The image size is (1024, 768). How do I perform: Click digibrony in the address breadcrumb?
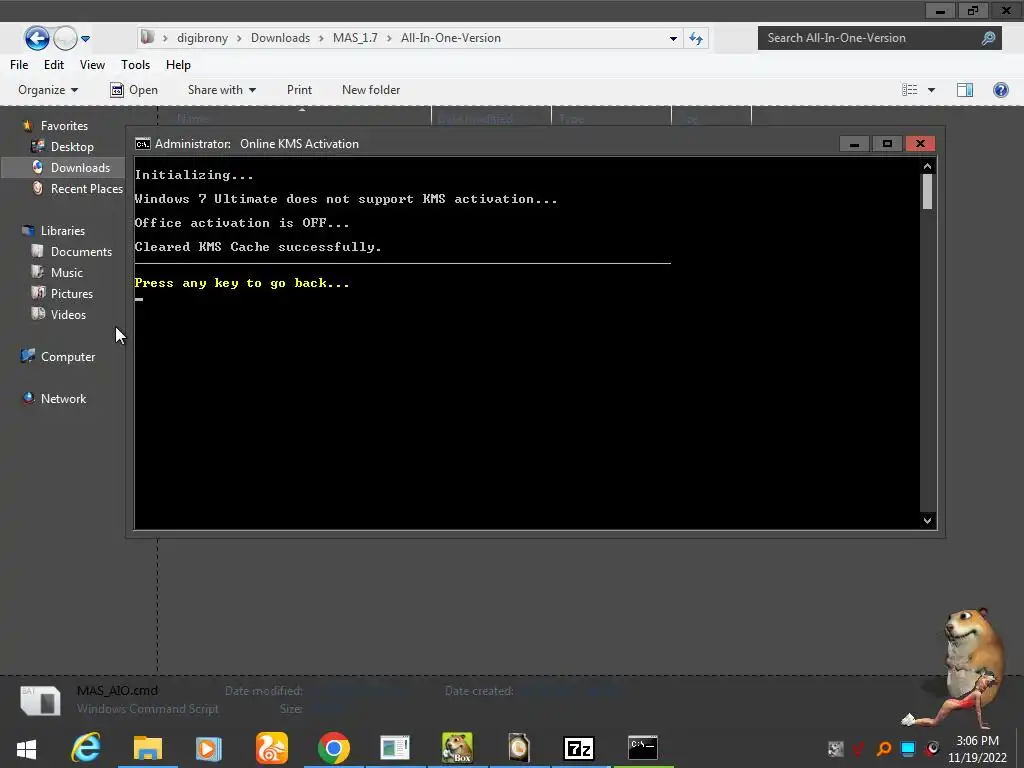point(202,38)
